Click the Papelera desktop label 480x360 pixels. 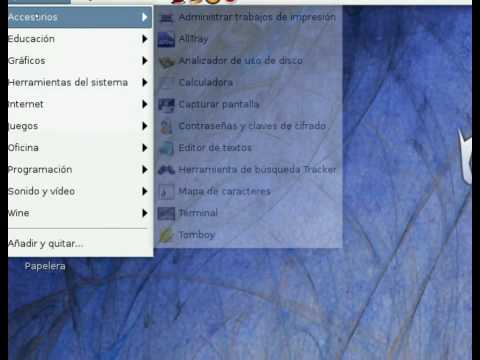point(45,266)
